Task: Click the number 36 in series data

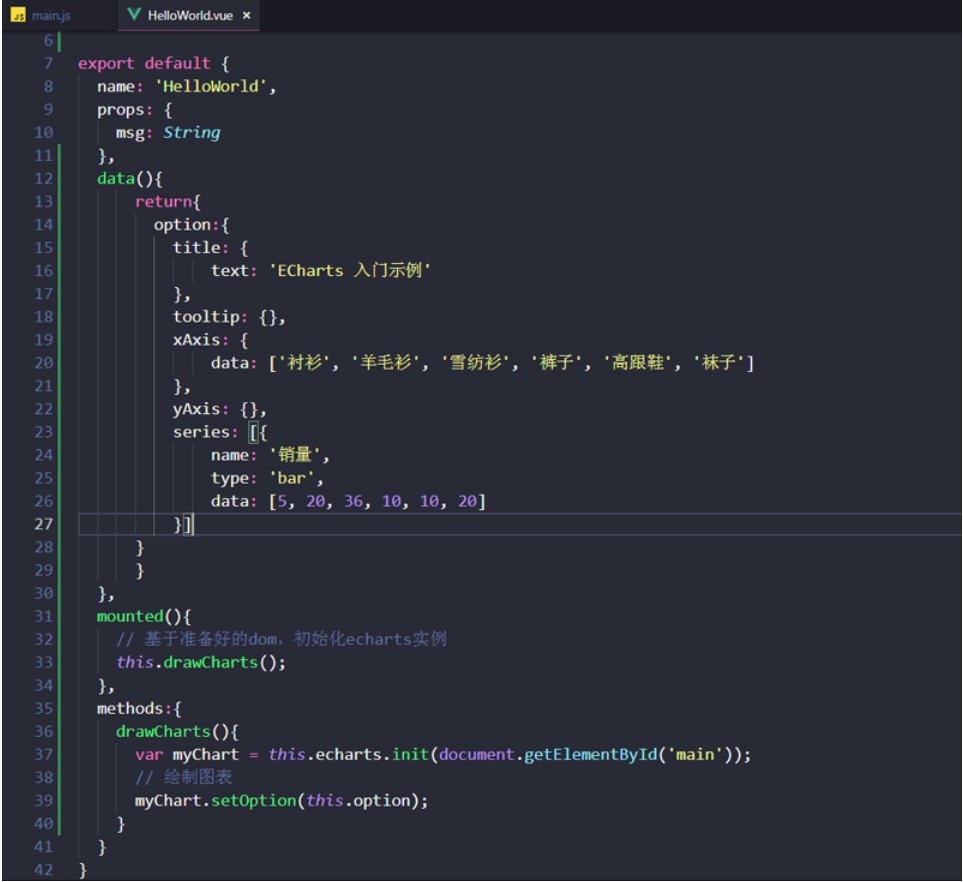Action: pos(353,501)
